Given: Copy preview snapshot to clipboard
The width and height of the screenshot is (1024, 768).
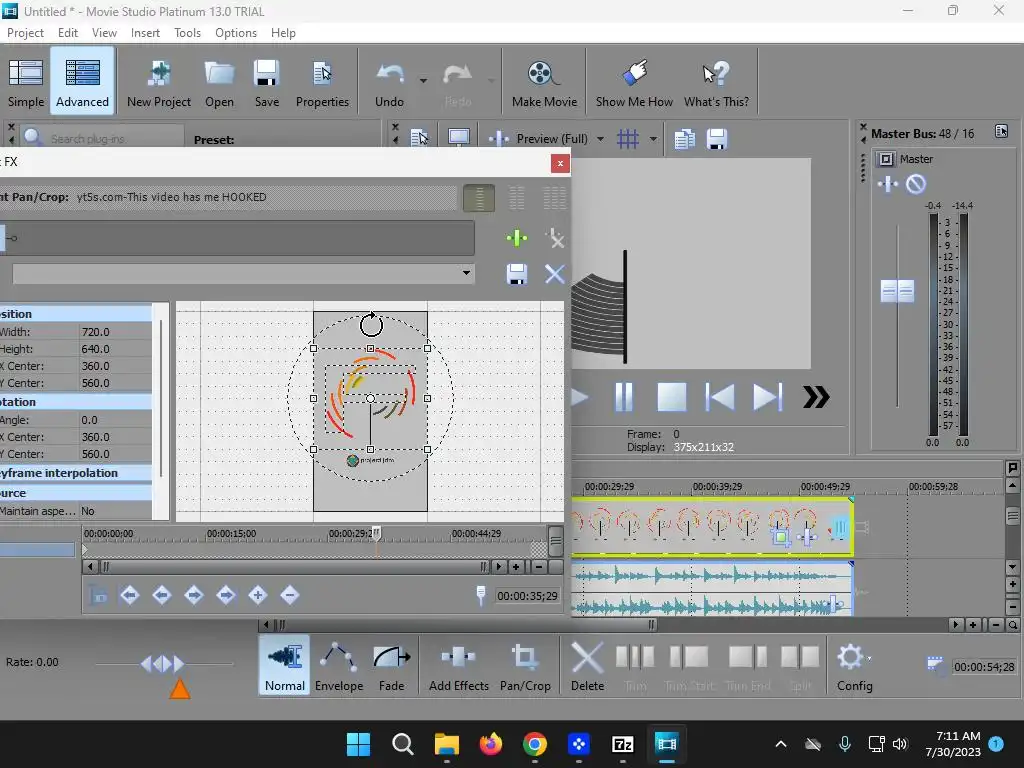Looking at the screenshot, I should 684,139.
